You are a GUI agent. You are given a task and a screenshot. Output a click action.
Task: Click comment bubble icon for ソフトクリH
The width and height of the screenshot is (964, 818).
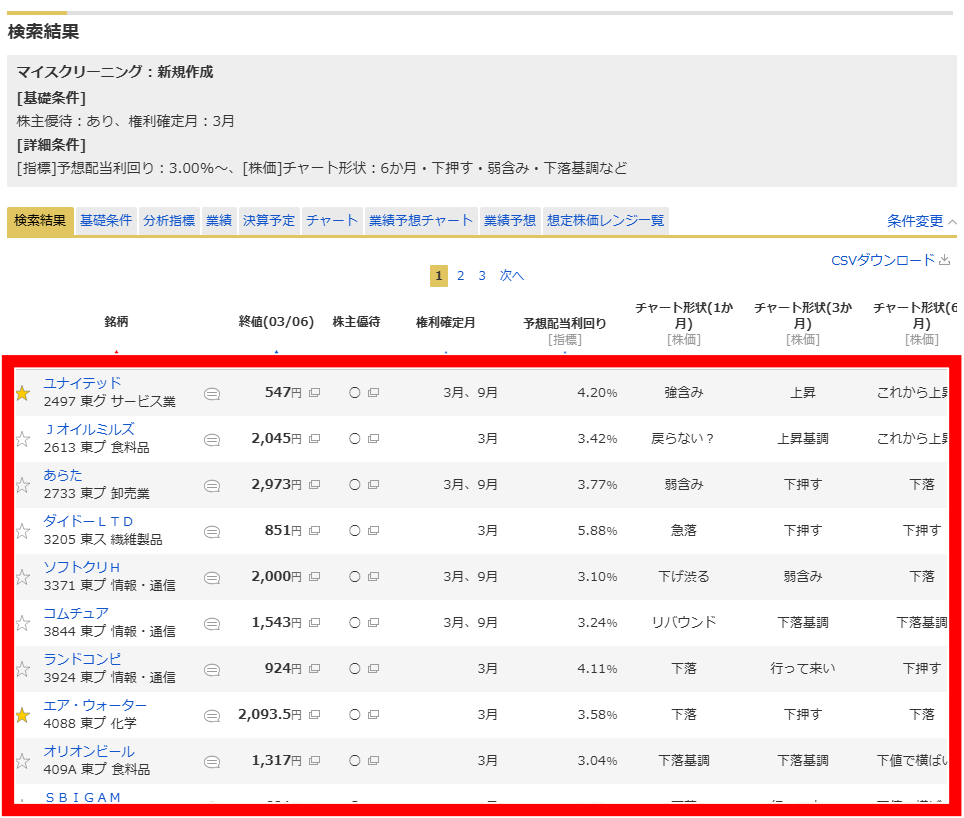[212, 577]
